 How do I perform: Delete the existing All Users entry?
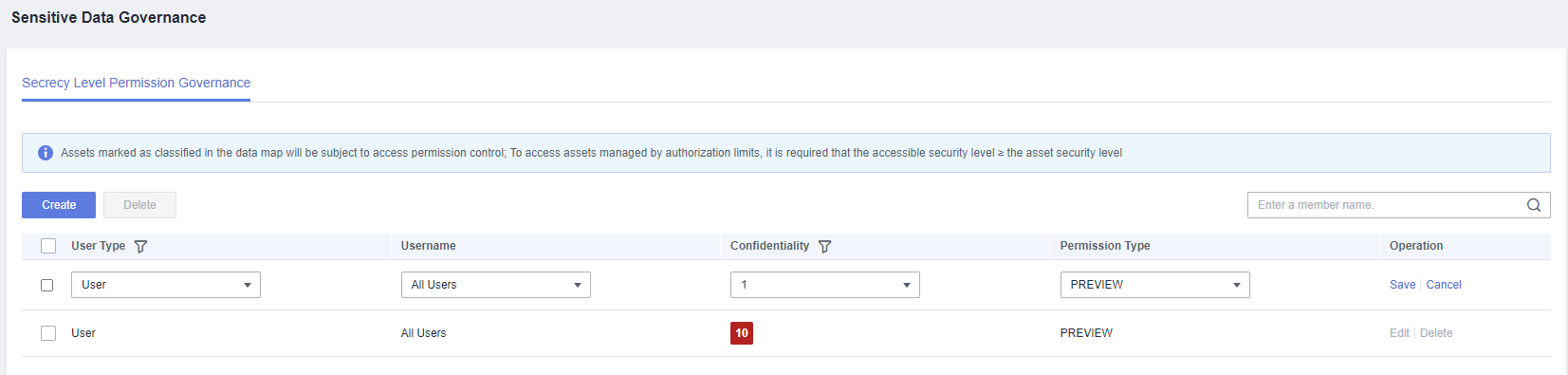pos(1436,333)
